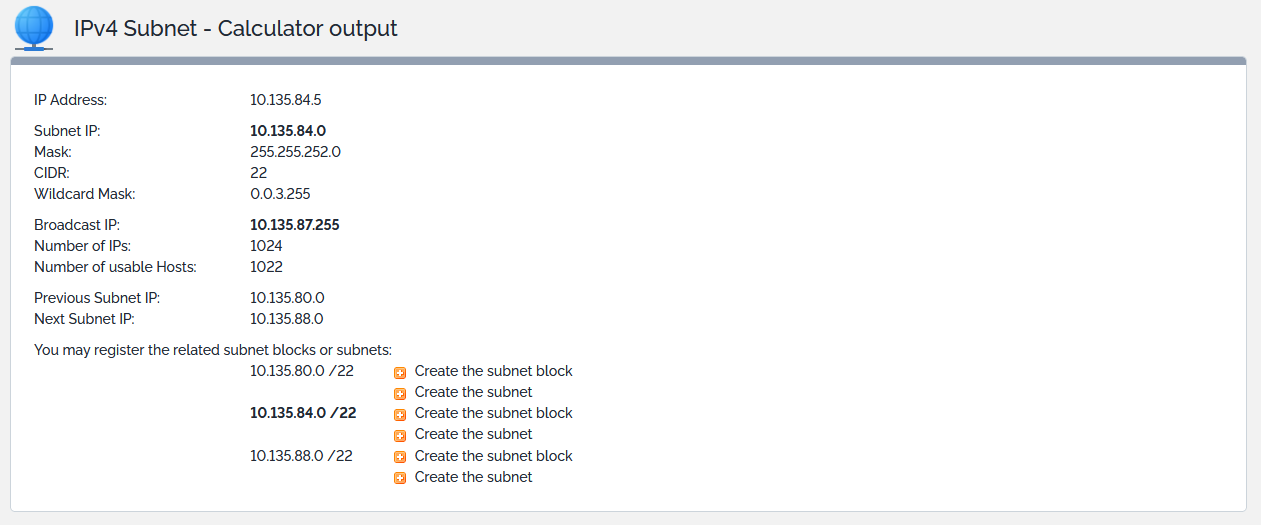Open "Create the subnet block" link for 10.135.84.0 /22
1261x525 pixels.
point(493,413)
